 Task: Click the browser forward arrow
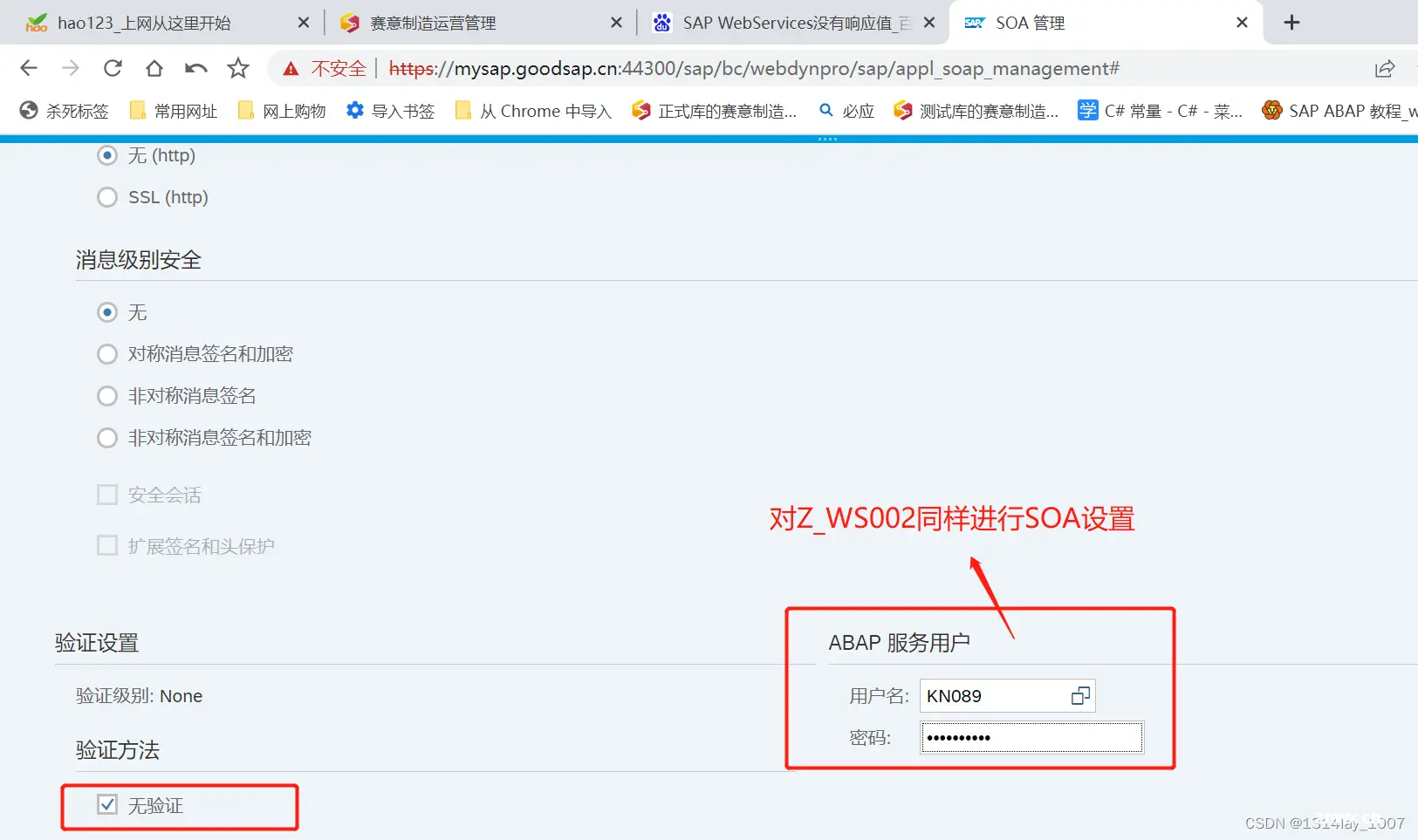(71, 68)
